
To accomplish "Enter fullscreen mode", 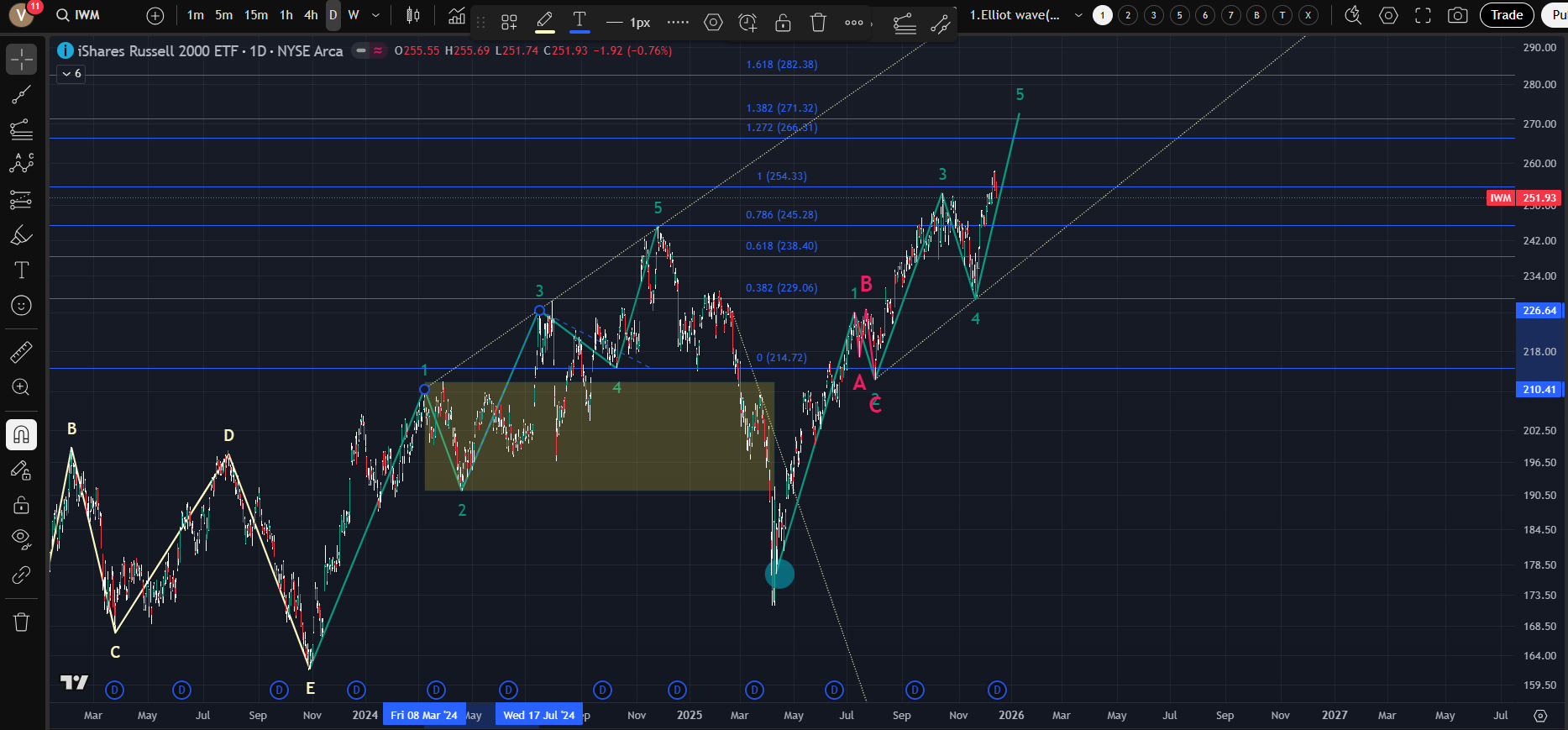I will tap(1423, 15).
